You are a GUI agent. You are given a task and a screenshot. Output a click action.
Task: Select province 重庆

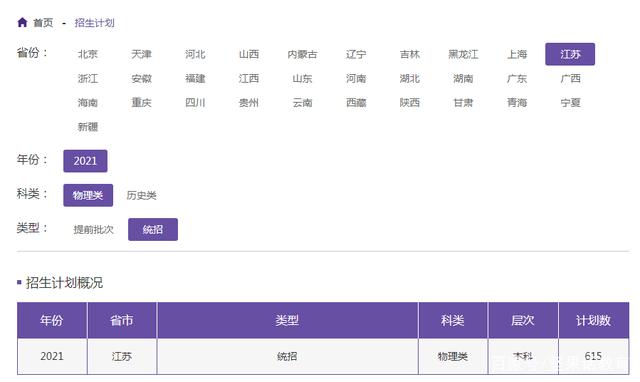click(x=142, y=102)
